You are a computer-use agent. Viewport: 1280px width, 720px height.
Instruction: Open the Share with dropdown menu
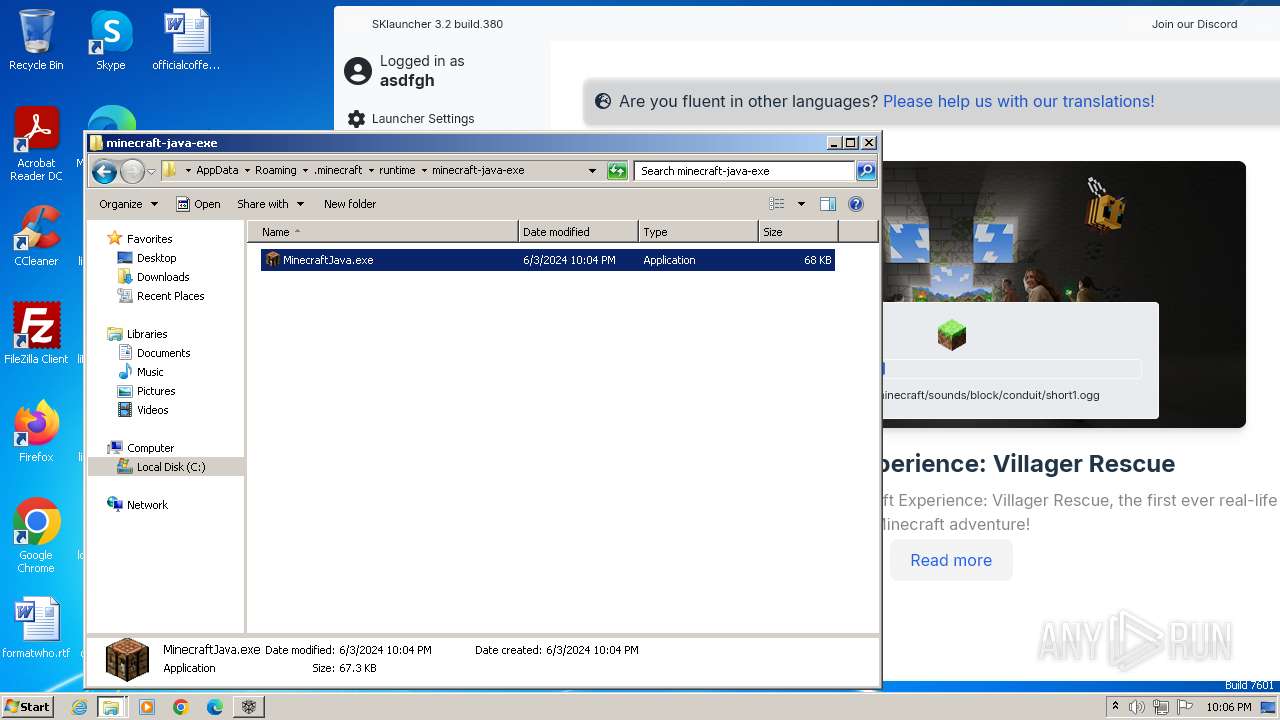point(270,204)
